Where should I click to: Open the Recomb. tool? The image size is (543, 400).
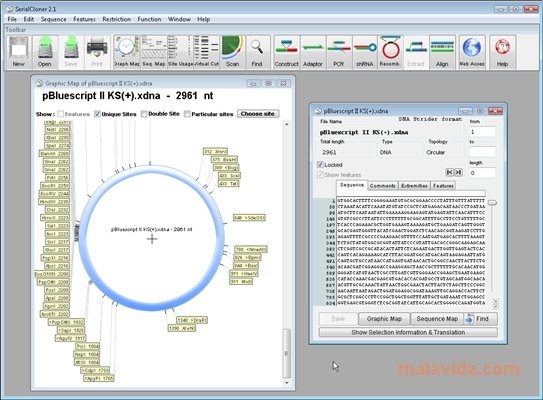390,52
